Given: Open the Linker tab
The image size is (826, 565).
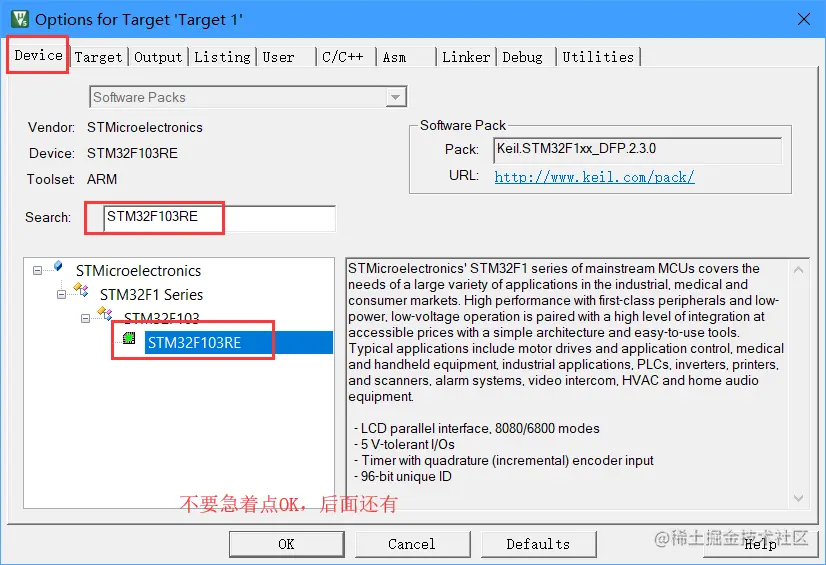Looking at the screenshot, I should pos(466,57).
